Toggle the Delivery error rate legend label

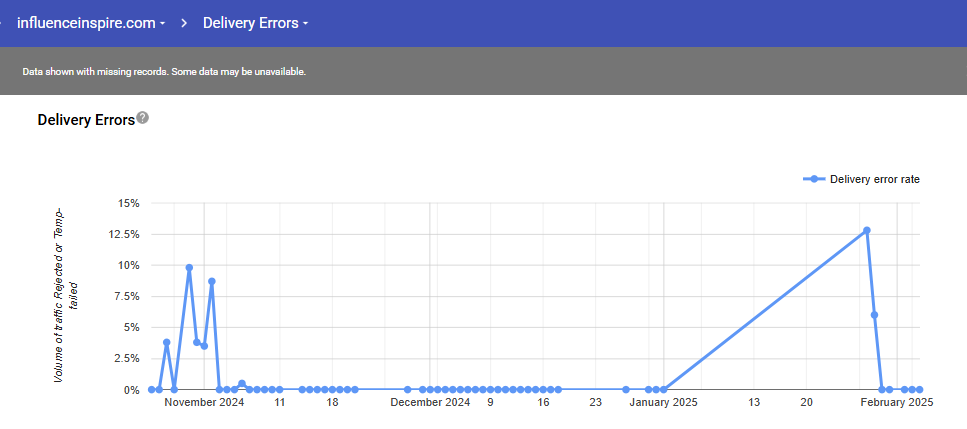(874, 179)
